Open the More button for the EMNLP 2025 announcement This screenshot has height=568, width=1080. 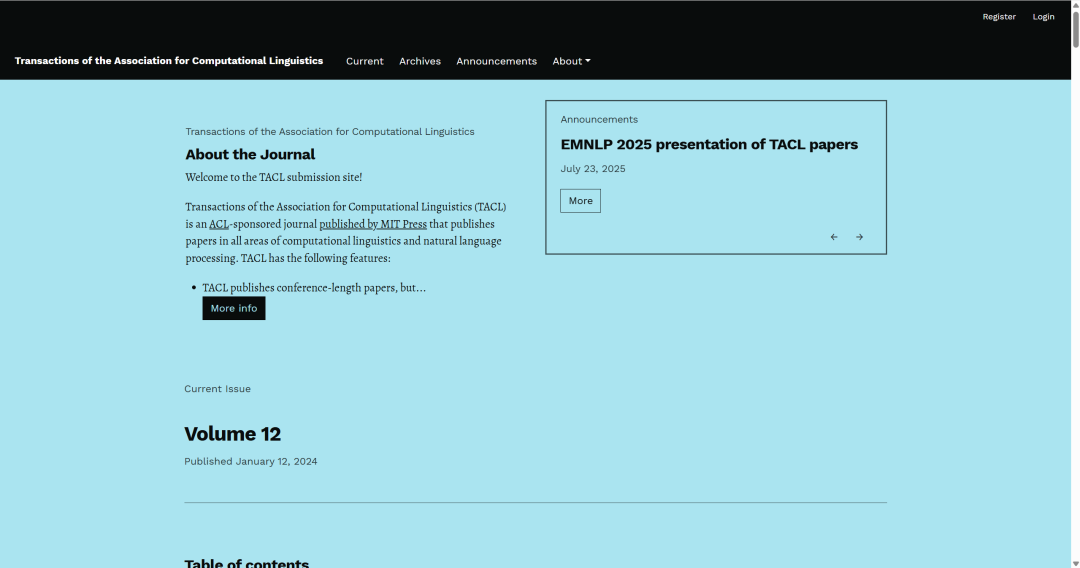(581, 201)
